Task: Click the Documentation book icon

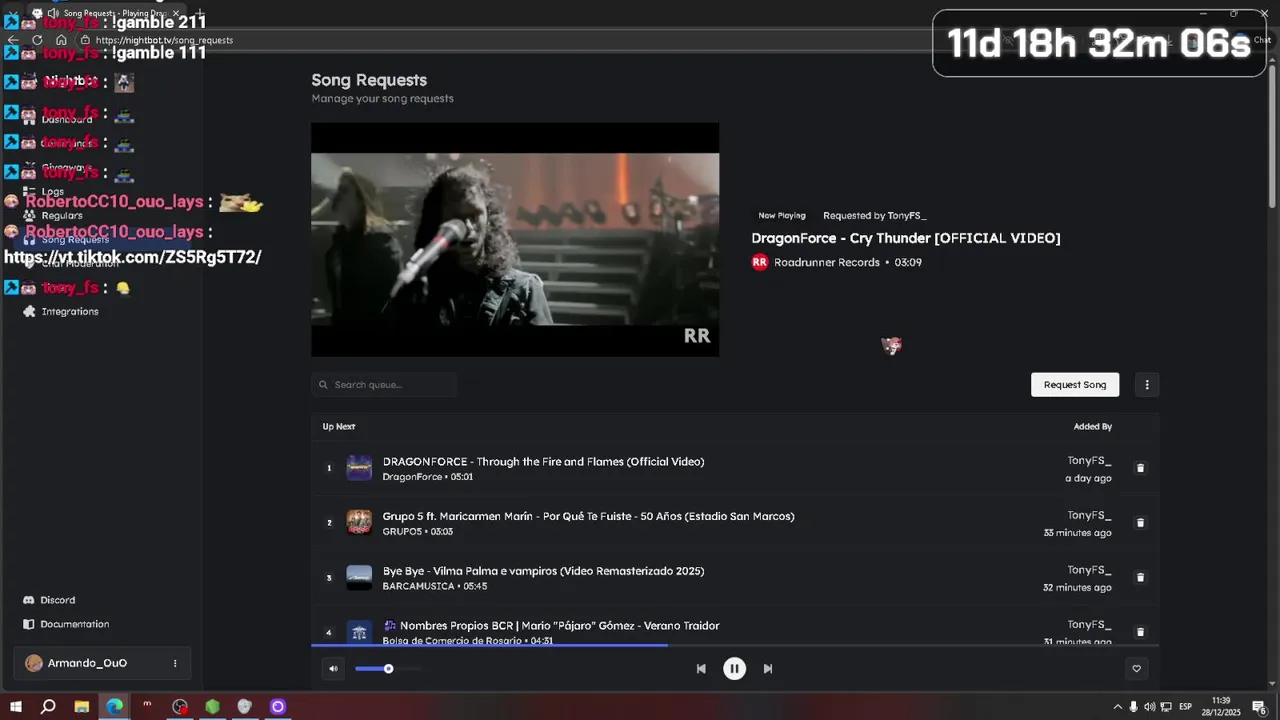Action: click(x=29, y=624)
